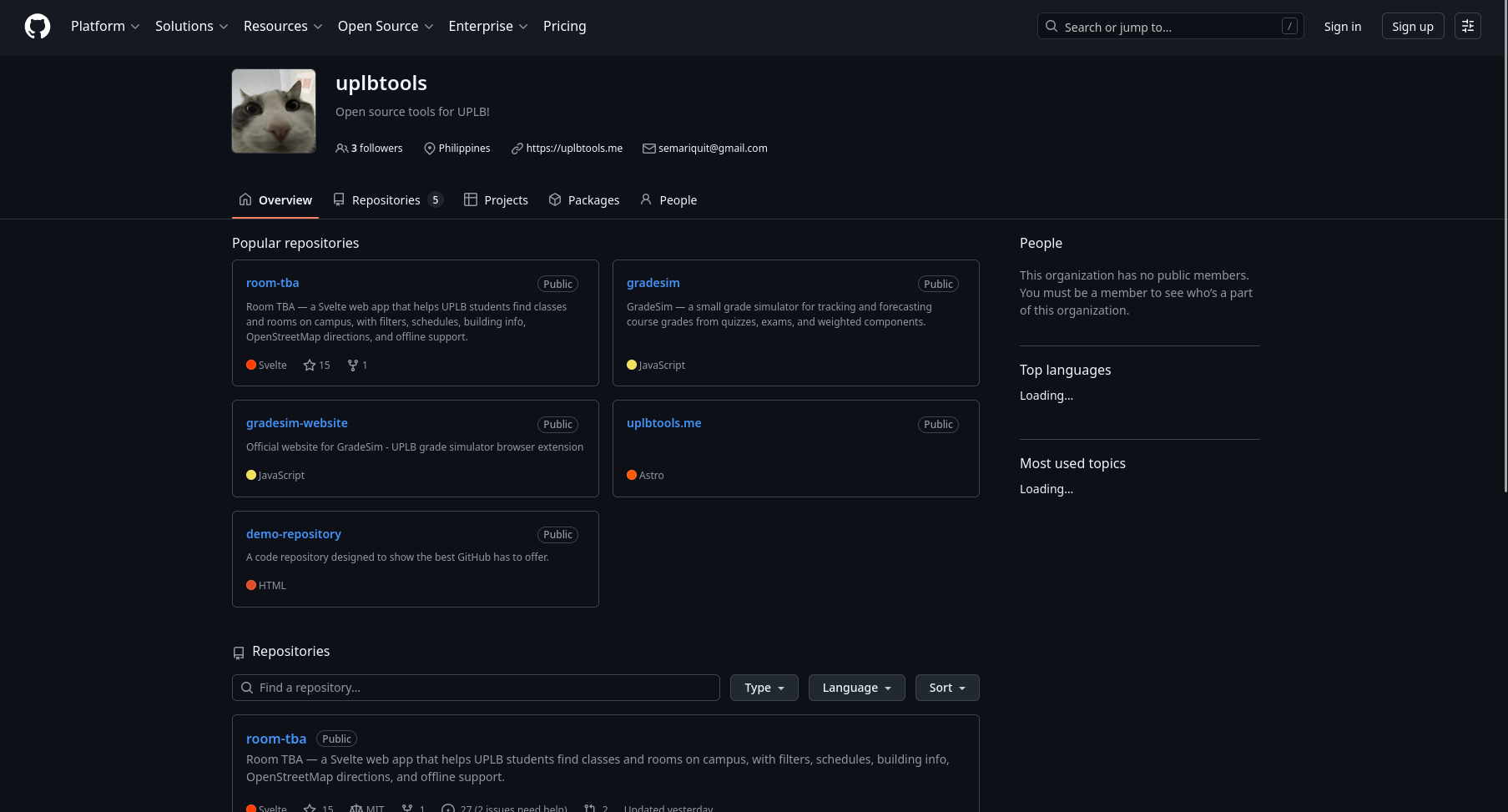Open room-tba in the repositories list
The width and height of the screenshot is (1508, 812).
(x=276, y=739)
